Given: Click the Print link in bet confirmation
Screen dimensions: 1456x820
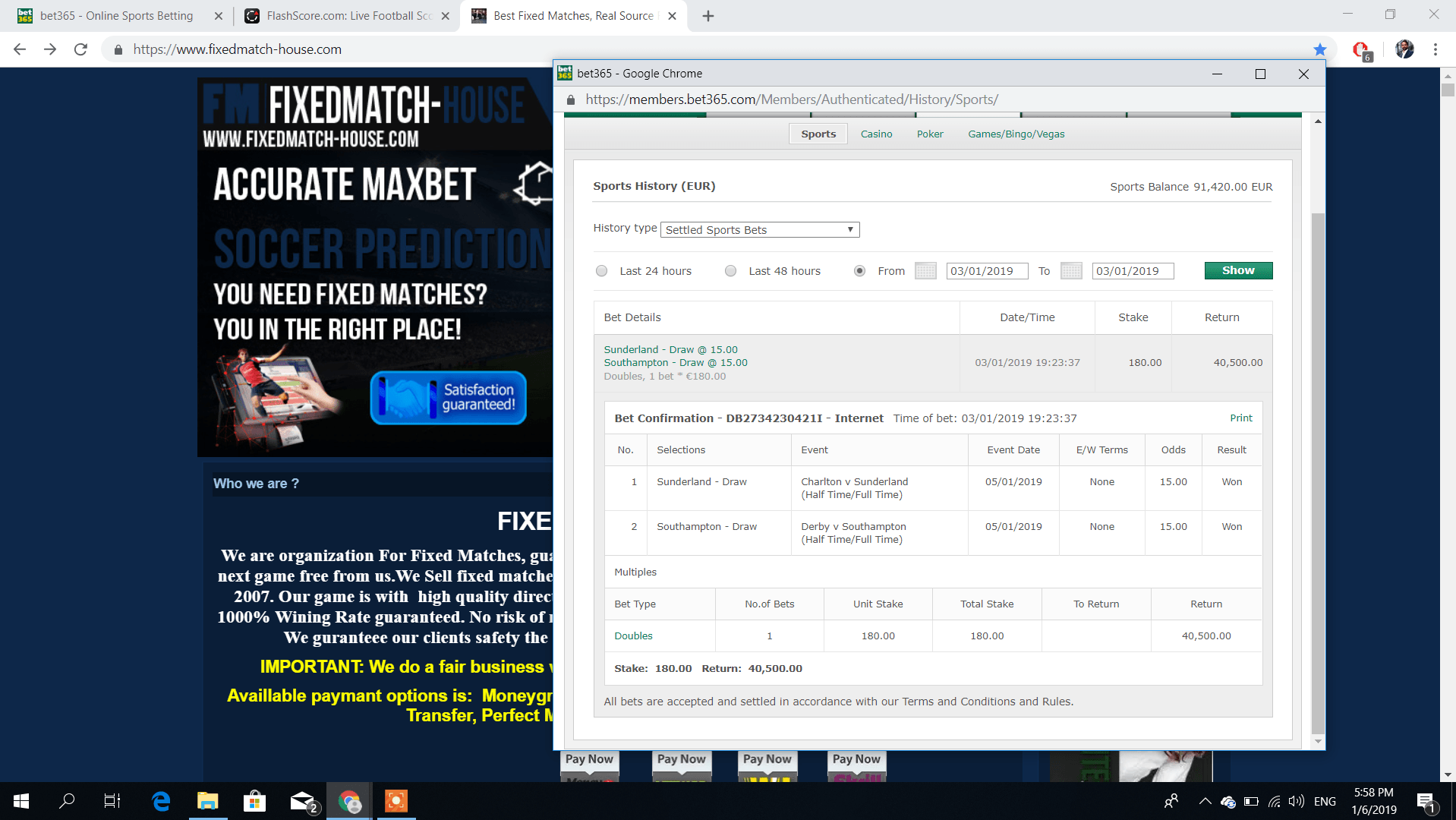Looking at the screenshot, I should (x=1241, y=418).
